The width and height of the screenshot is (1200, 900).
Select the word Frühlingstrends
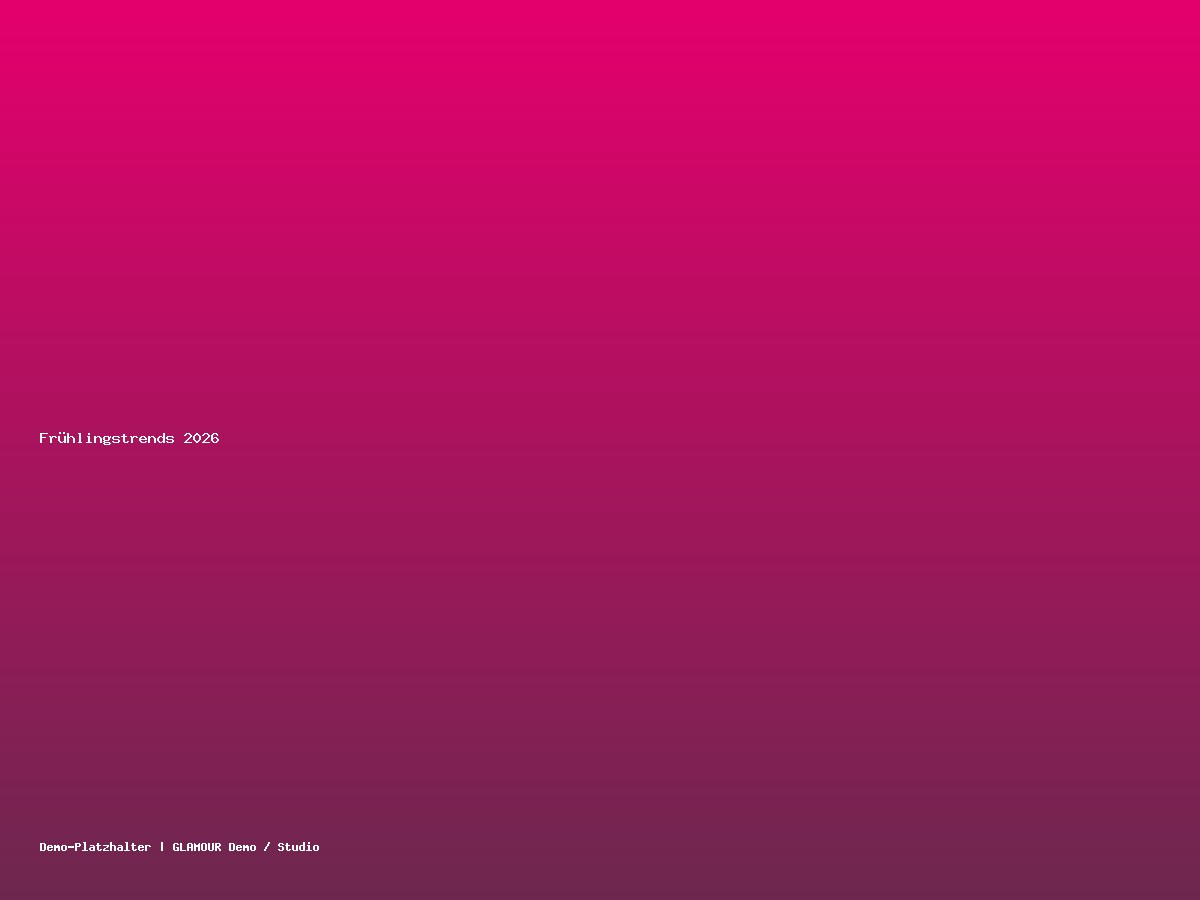tap(107, 438)
